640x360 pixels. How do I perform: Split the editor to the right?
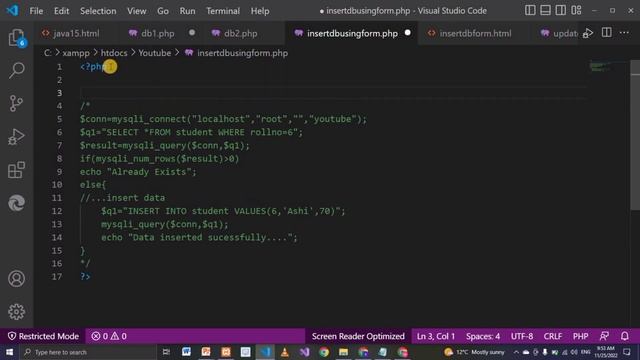click(x=607, y=33)
